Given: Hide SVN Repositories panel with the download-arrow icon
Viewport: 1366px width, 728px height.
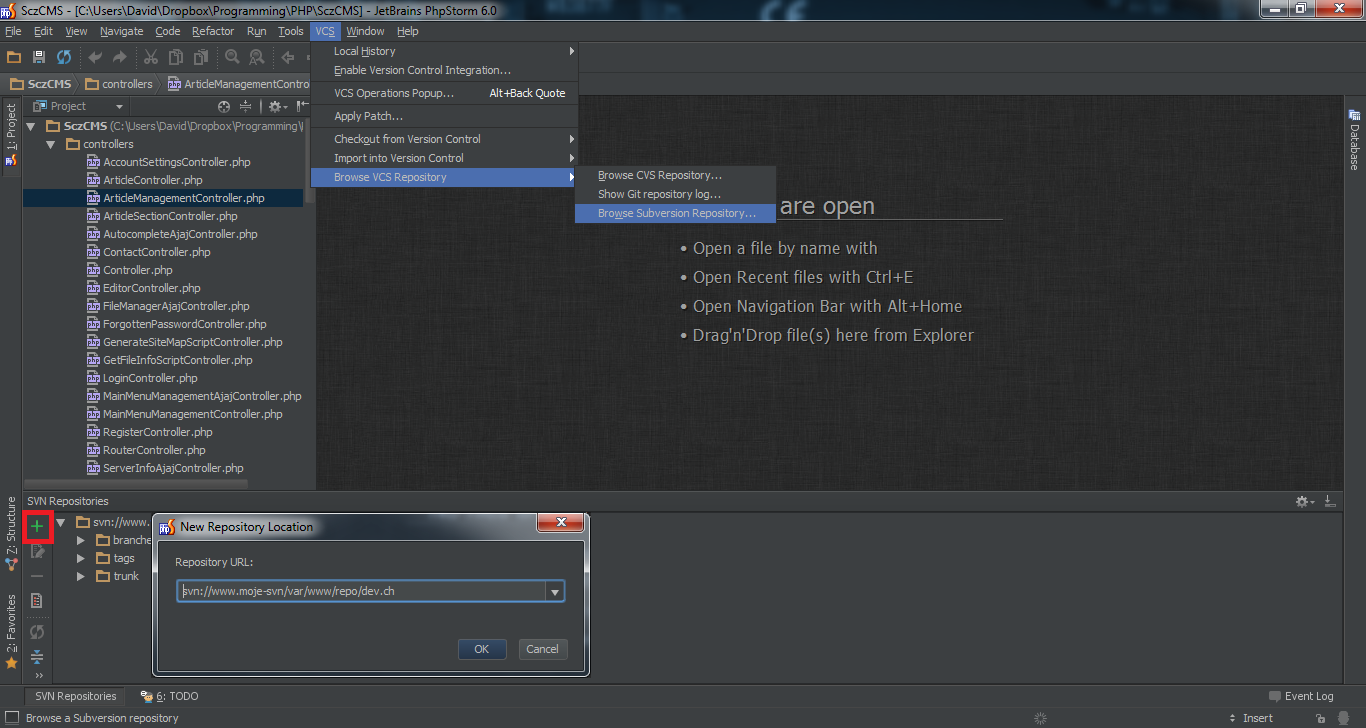Looking at the screenshot, I should pyautogui.click(x=1329, y=501).
